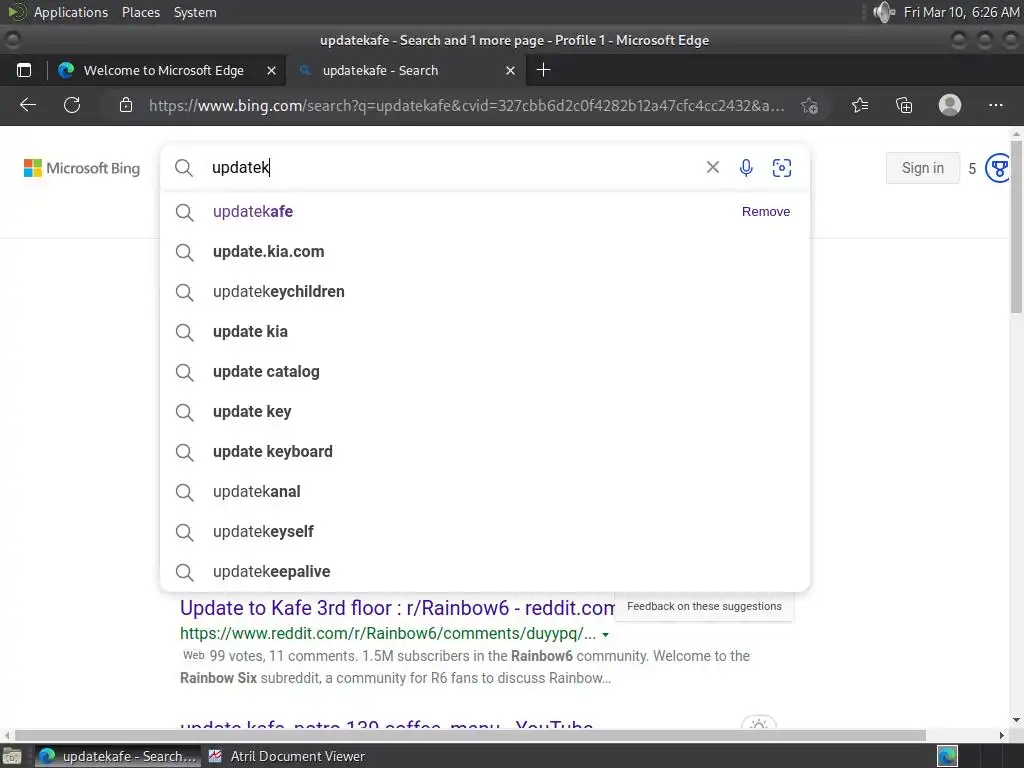1024x768 pixels.
Task: Open the System menu
Action: click(x=195, y=12)
